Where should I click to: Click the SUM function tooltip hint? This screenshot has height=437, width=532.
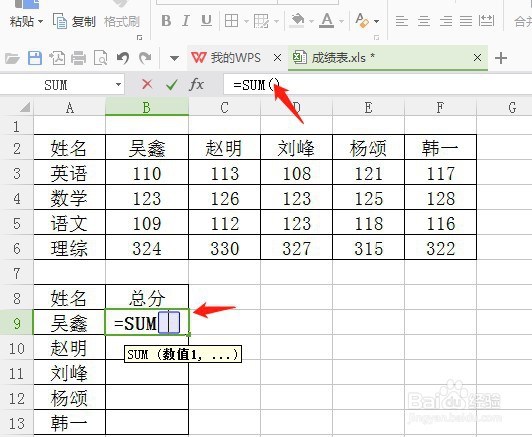pyautogui.click(x=183, y=354)
